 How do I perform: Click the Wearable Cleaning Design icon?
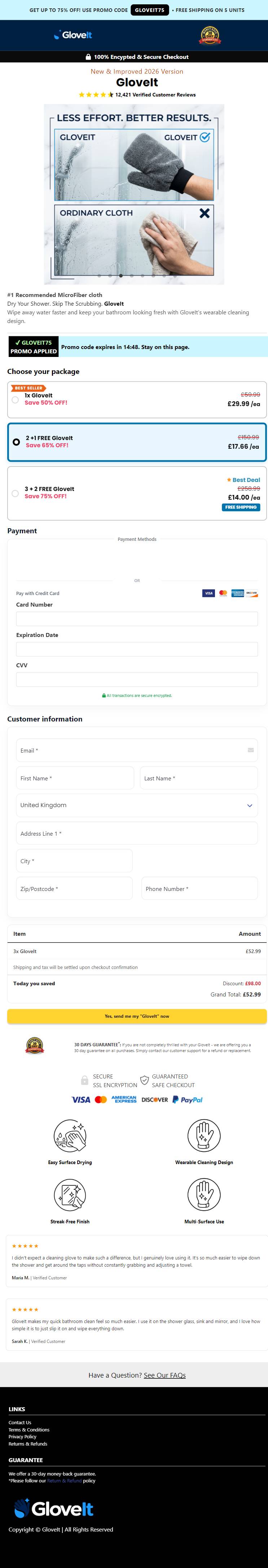pyautogui.click(x=204, y=1135)
